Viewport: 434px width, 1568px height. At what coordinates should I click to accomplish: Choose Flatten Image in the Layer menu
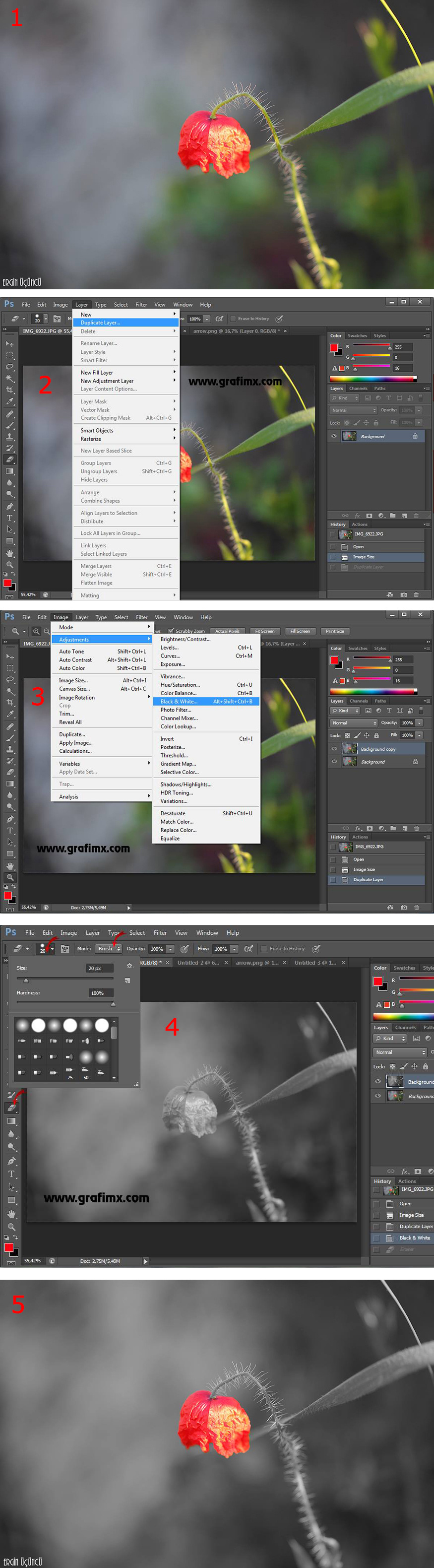[x=126, y=583]
